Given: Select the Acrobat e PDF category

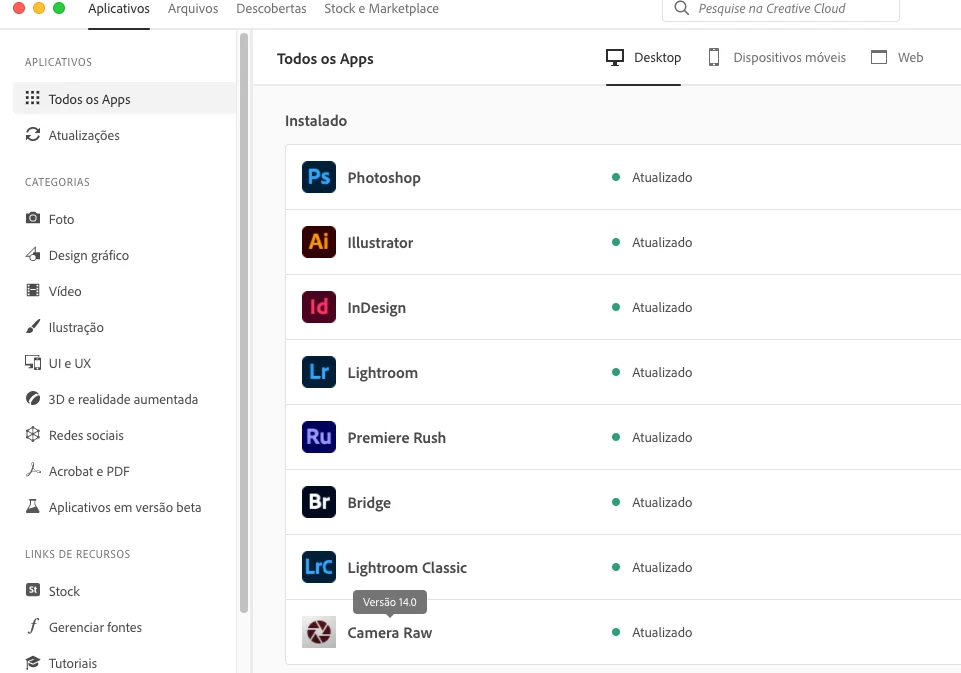Looking at the screenshot, I should (89, 471).
